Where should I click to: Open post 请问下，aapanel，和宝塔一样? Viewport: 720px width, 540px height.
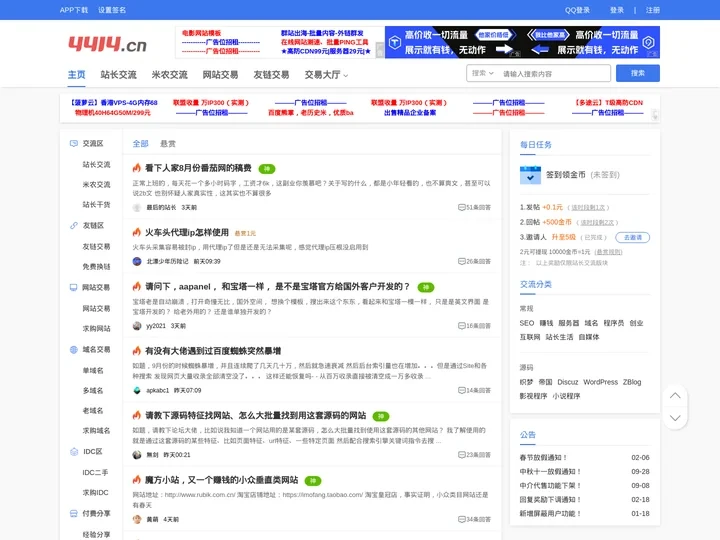tap(277, 287)
